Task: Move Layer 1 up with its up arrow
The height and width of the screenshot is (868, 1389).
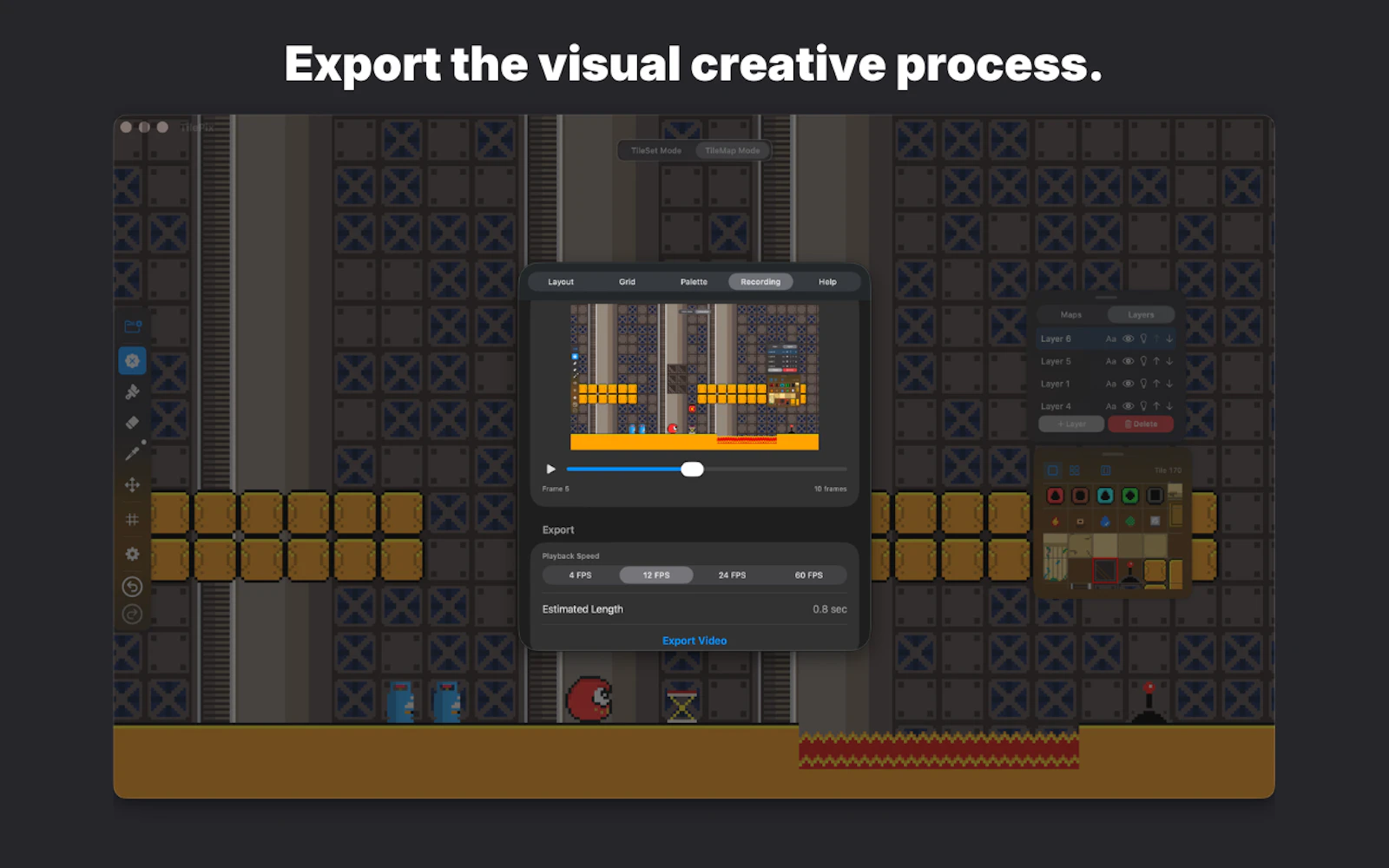Action: [1156, 384]
